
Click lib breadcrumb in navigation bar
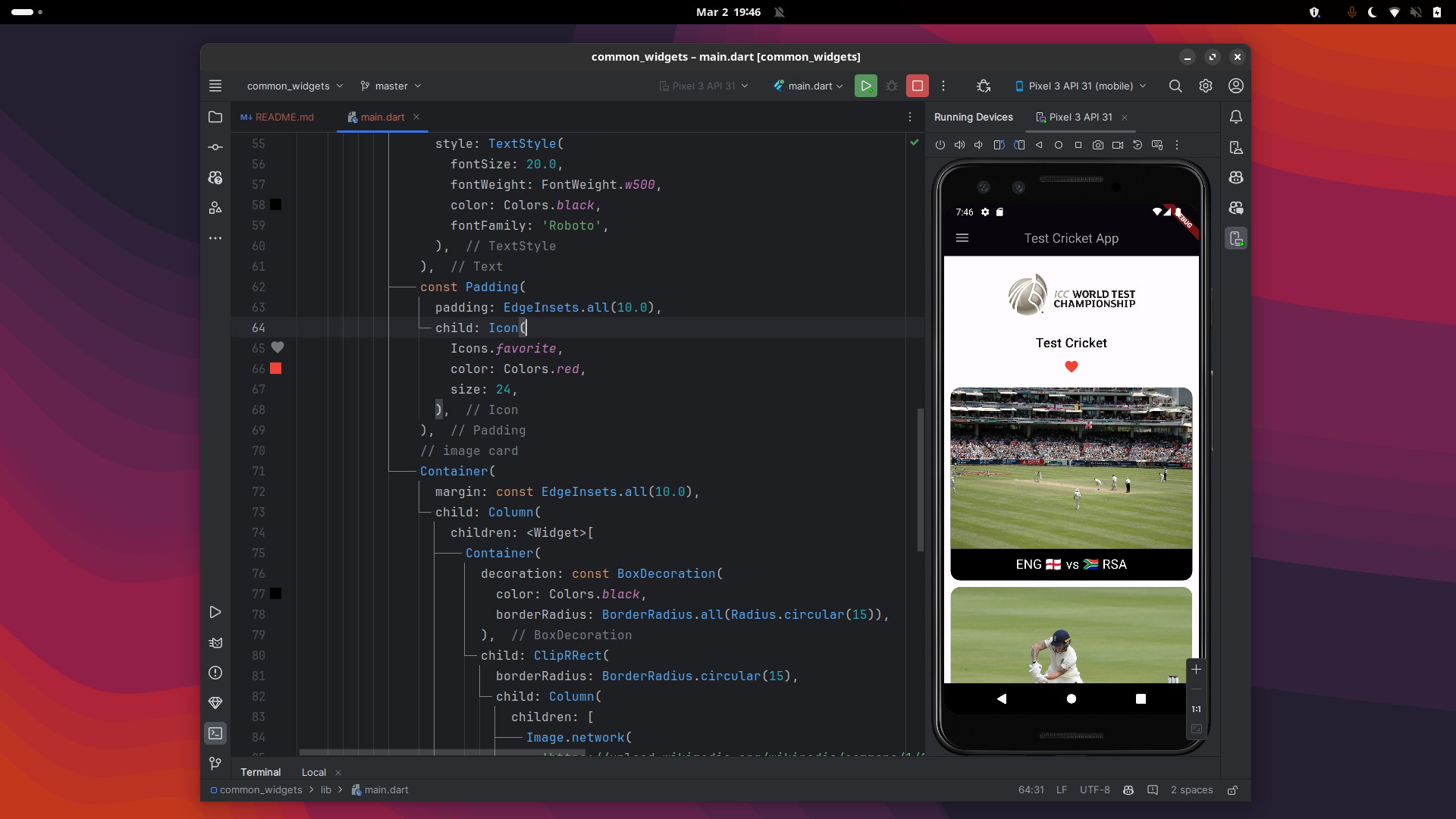click(326, 790)
